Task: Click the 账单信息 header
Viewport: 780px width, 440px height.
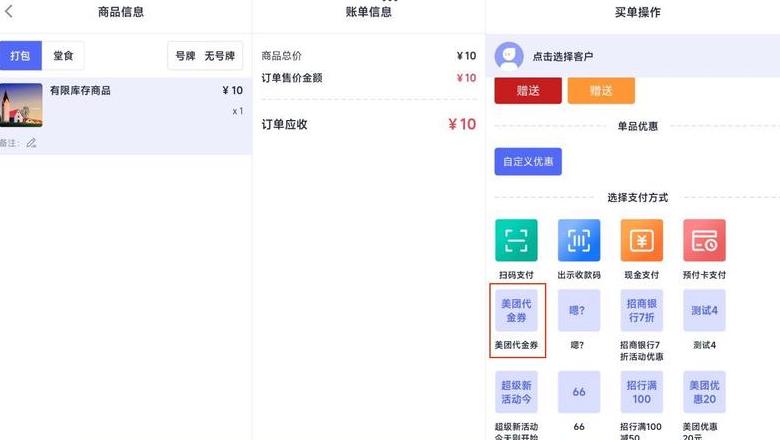Action: pyautogui.click(x=369, y=12)
